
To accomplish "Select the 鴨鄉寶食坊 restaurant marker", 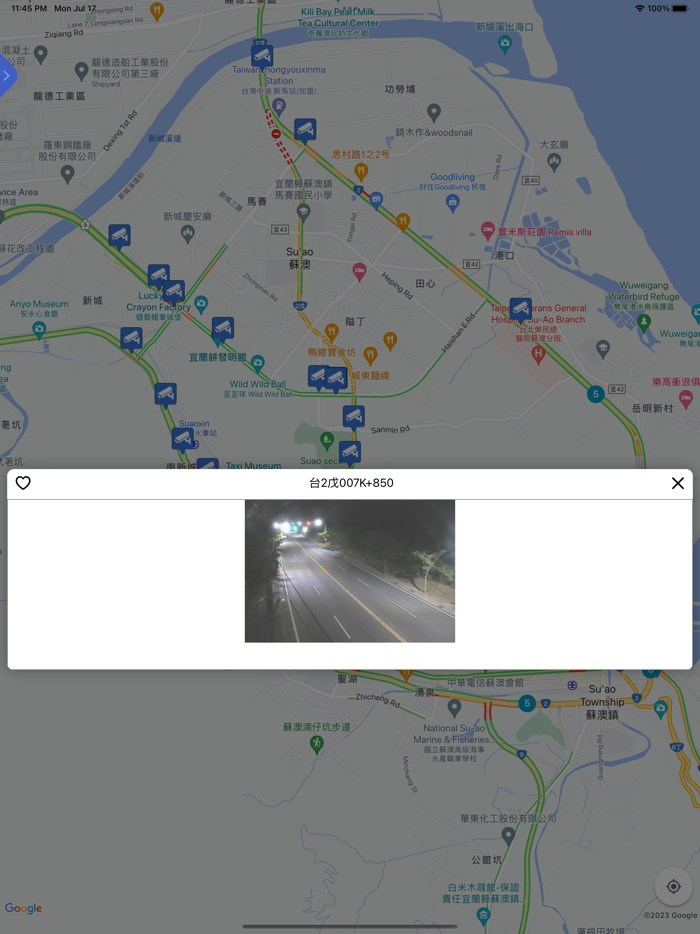I will click(332, 332).
